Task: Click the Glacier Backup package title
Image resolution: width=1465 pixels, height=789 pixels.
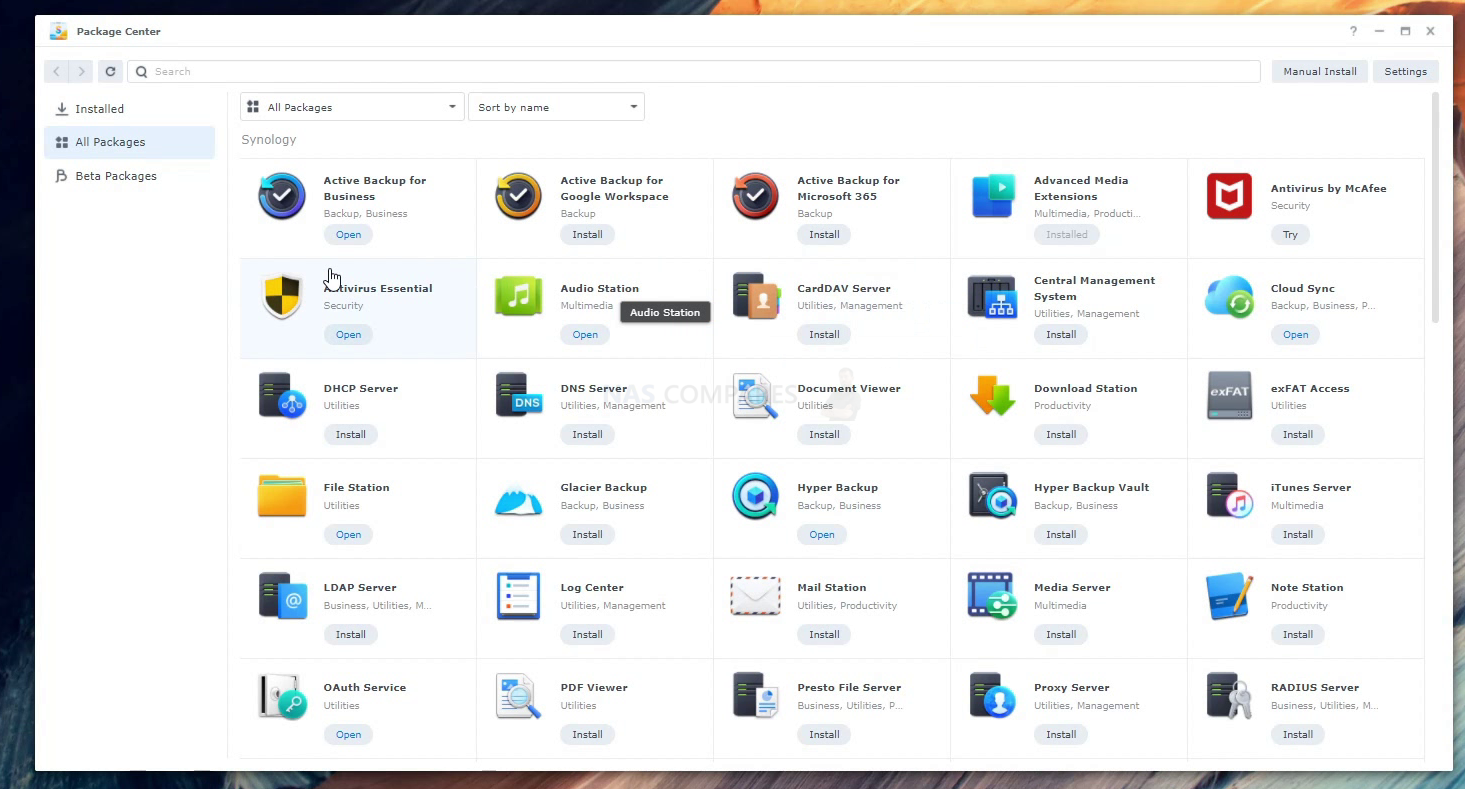Action: [603, 488]
